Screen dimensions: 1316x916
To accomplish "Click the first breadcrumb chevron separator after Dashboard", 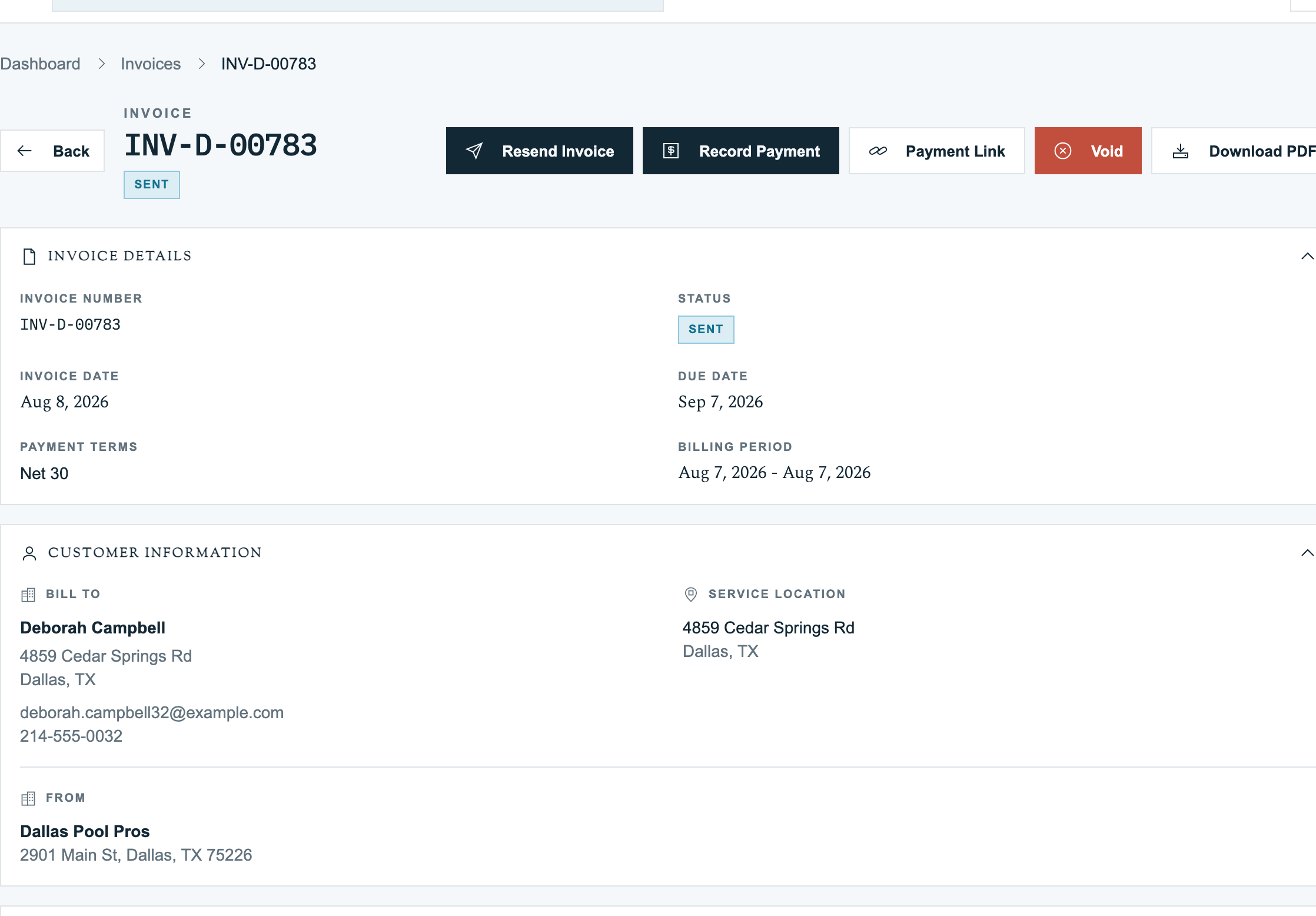I will point(101,64).
